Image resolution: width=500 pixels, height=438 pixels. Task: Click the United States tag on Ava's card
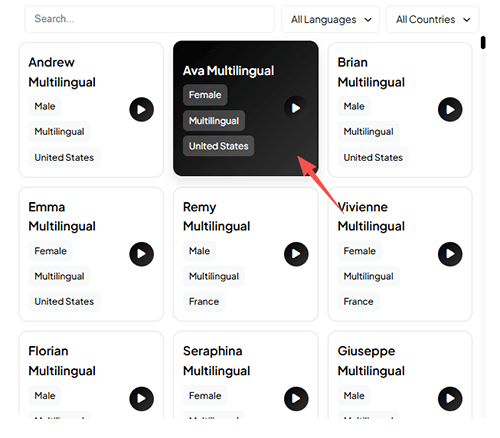pos(219,146)
